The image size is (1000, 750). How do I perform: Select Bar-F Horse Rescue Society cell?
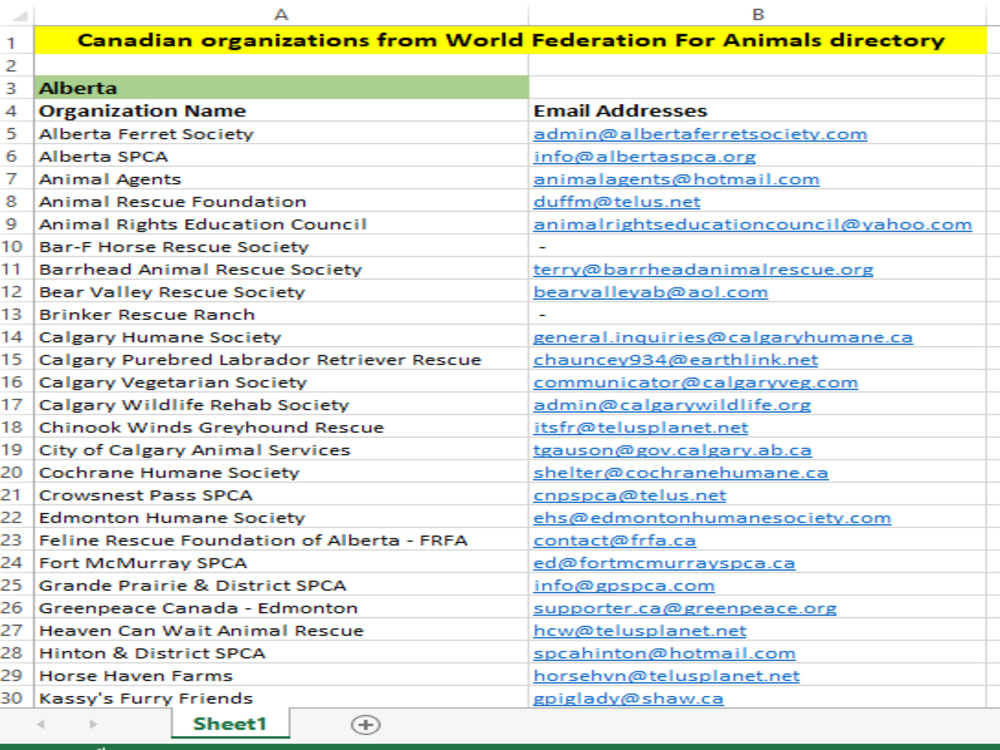pyautogui.click(x=281, y=247)
